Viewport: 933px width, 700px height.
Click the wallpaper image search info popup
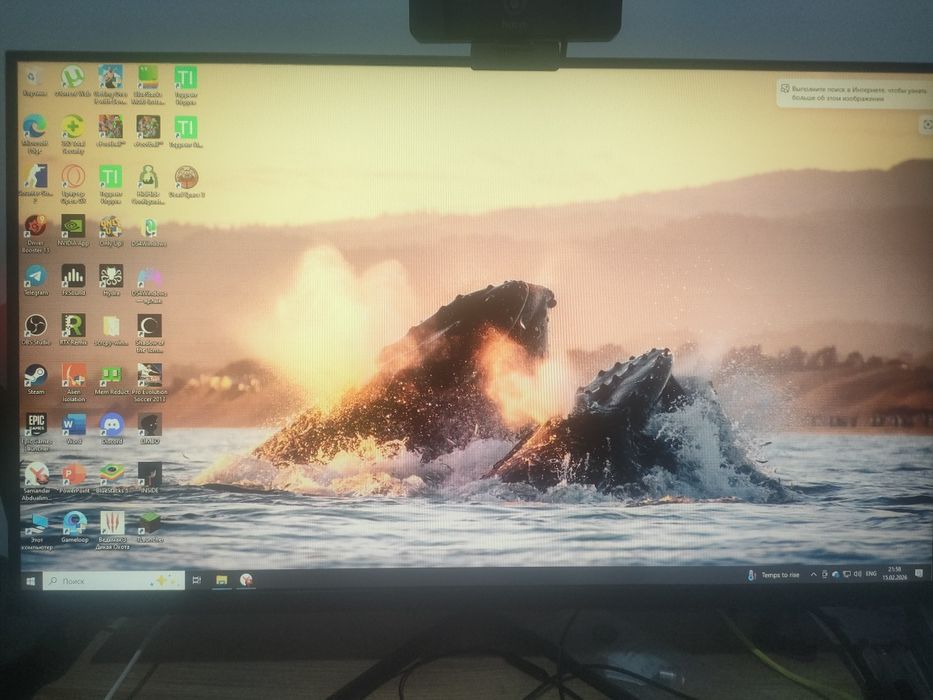coord(854,93)
